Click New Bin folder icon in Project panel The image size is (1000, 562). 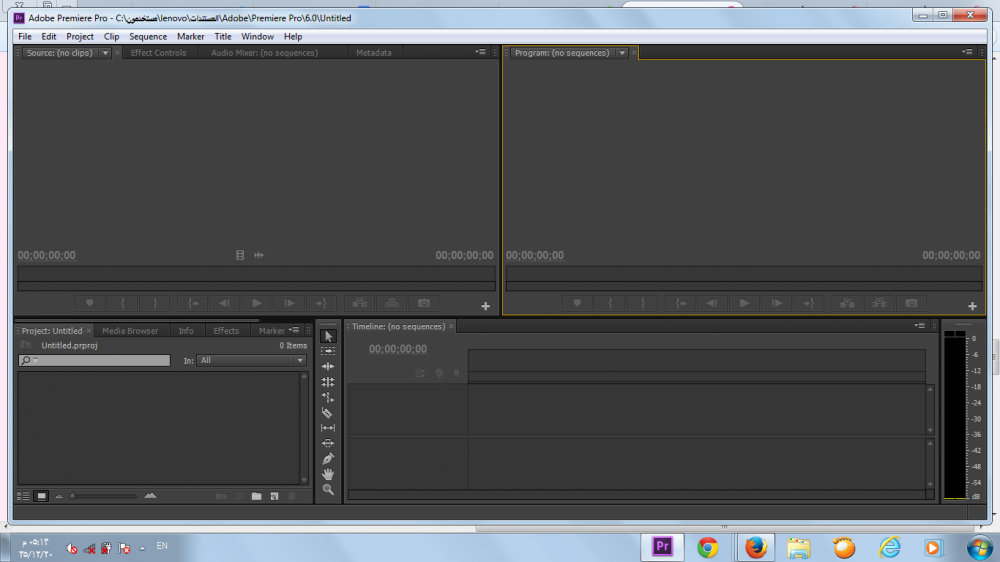tap(256, 496)
